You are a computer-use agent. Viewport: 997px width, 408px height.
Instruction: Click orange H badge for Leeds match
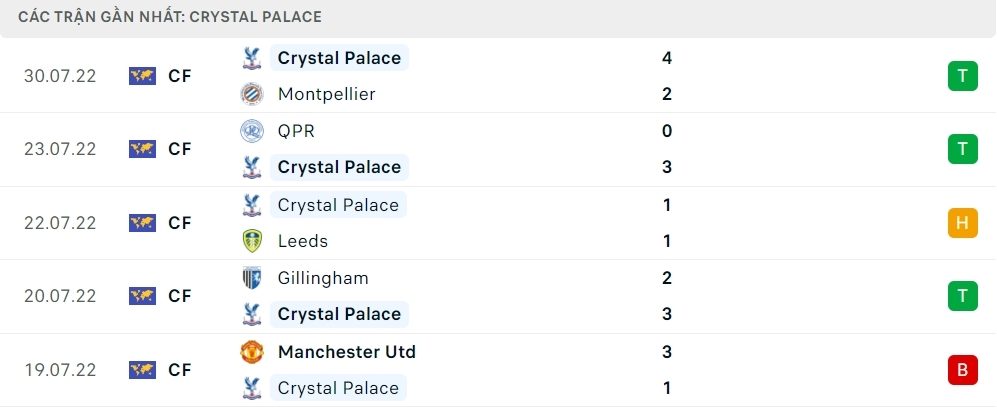(x=962, y=223)
